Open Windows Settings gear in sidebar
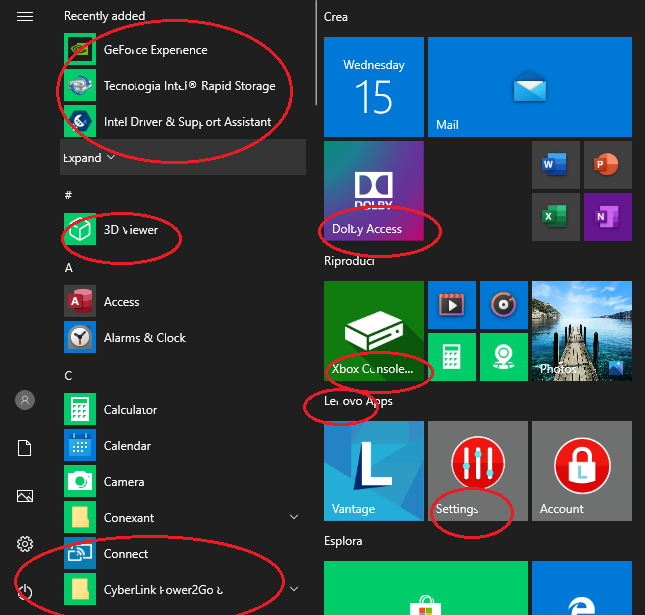 pos(25,544)
